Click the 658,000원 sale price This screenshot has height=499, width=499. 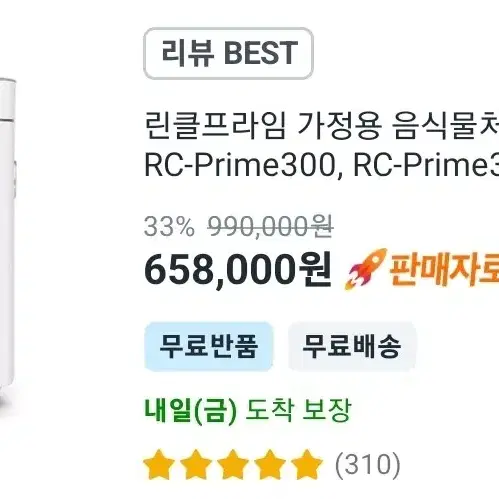(238, 270)
